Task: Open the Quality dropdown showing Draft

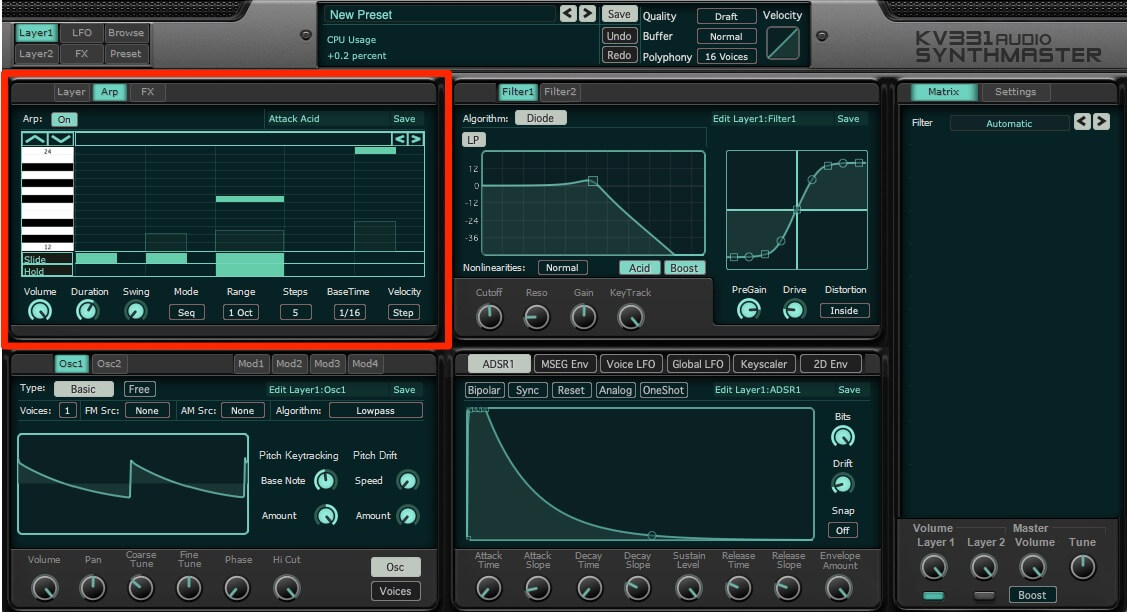Action: (726, 16)
